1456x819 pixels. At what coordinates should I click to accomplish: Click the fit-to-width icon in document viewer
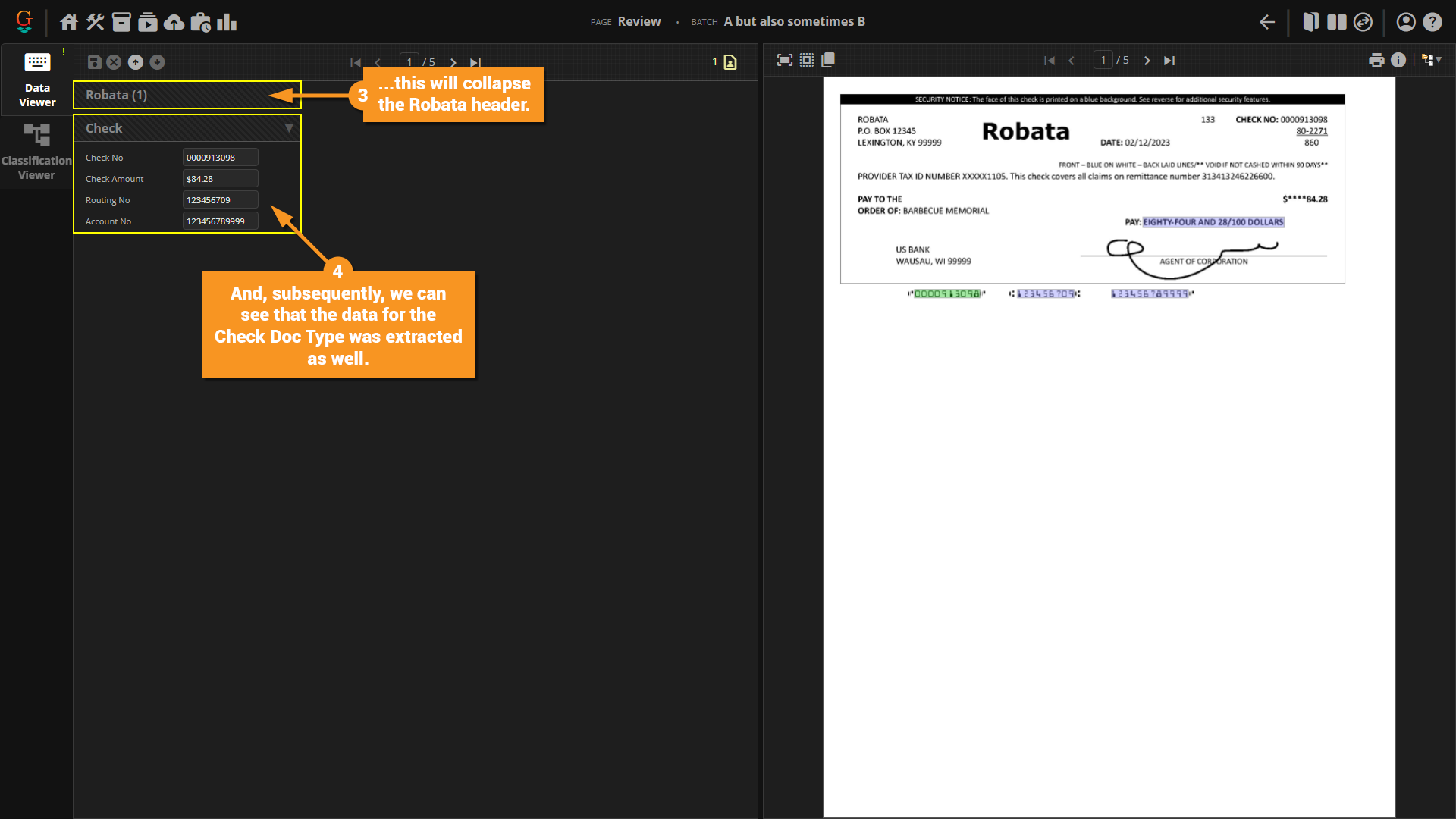(x=785, y=60)
